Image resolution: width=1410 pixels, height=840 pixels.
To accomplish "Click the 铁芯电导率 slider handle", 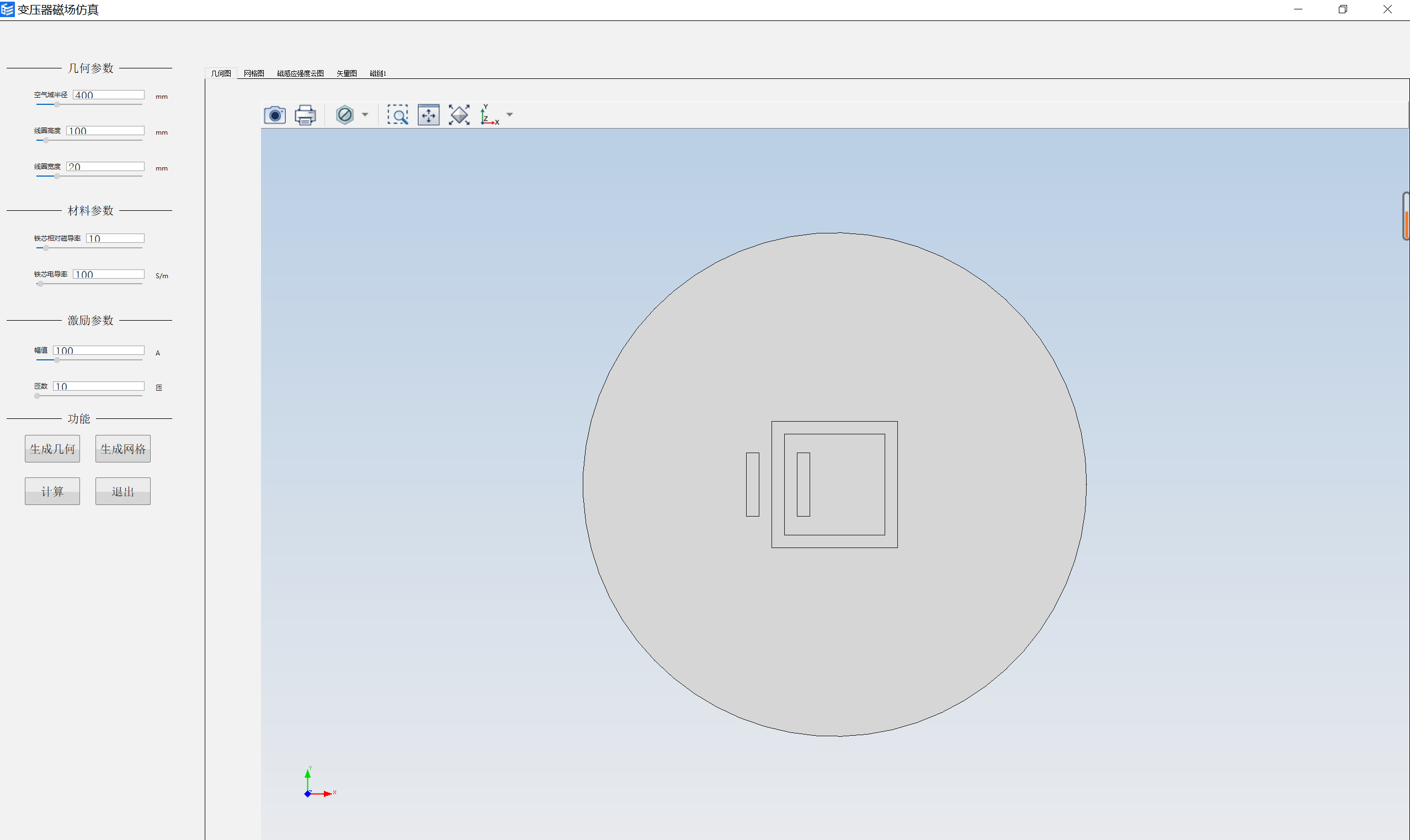I will pos(40,284).
